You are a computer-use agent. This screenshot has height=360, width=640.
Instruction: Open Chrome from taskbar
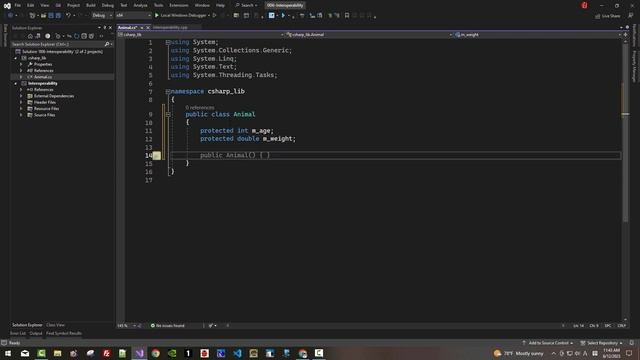[156, 353]
